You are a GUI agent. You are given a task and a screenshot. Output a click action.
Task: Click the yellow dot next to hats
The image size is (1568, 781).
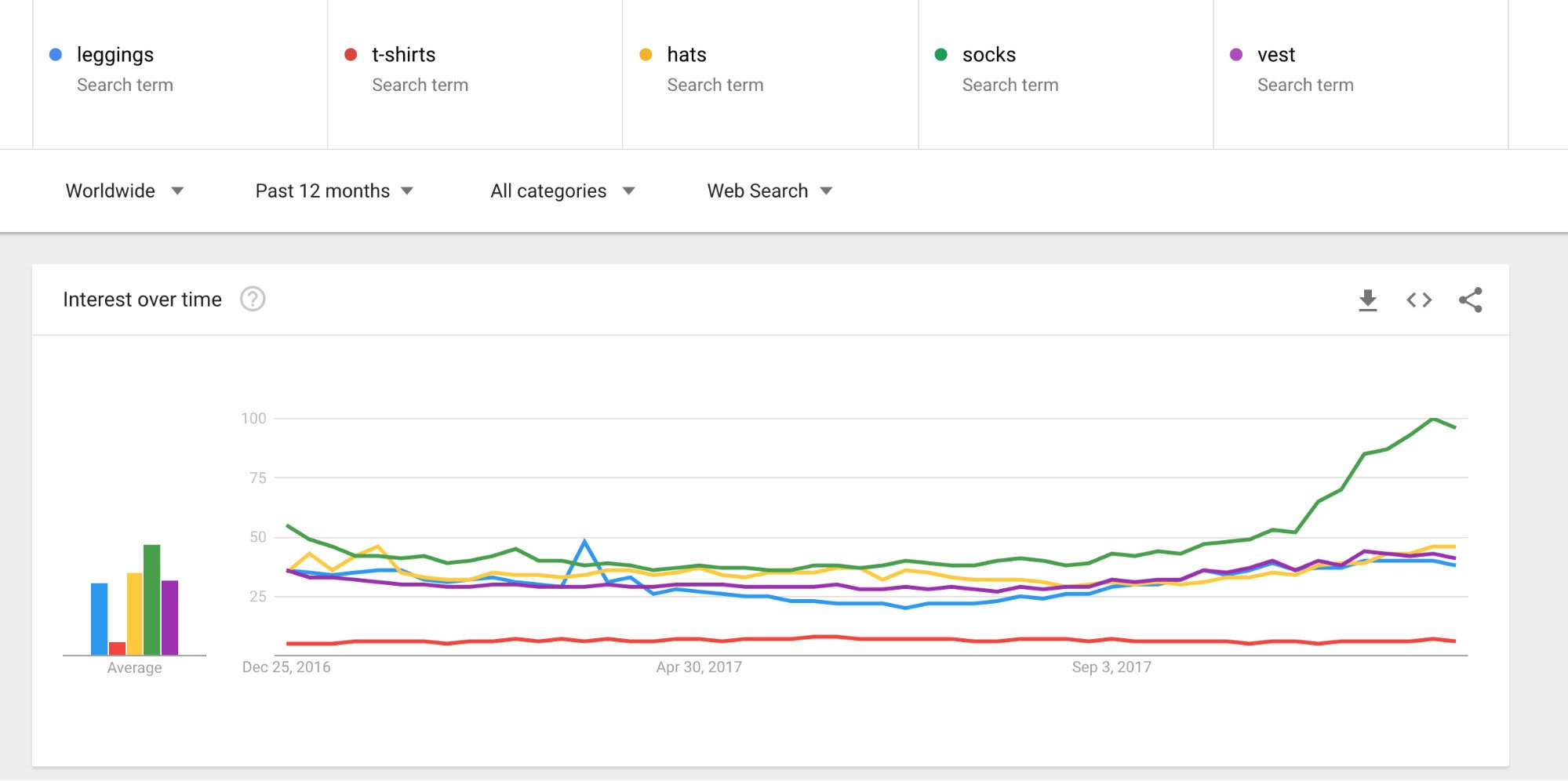click(x=646, y=54)
